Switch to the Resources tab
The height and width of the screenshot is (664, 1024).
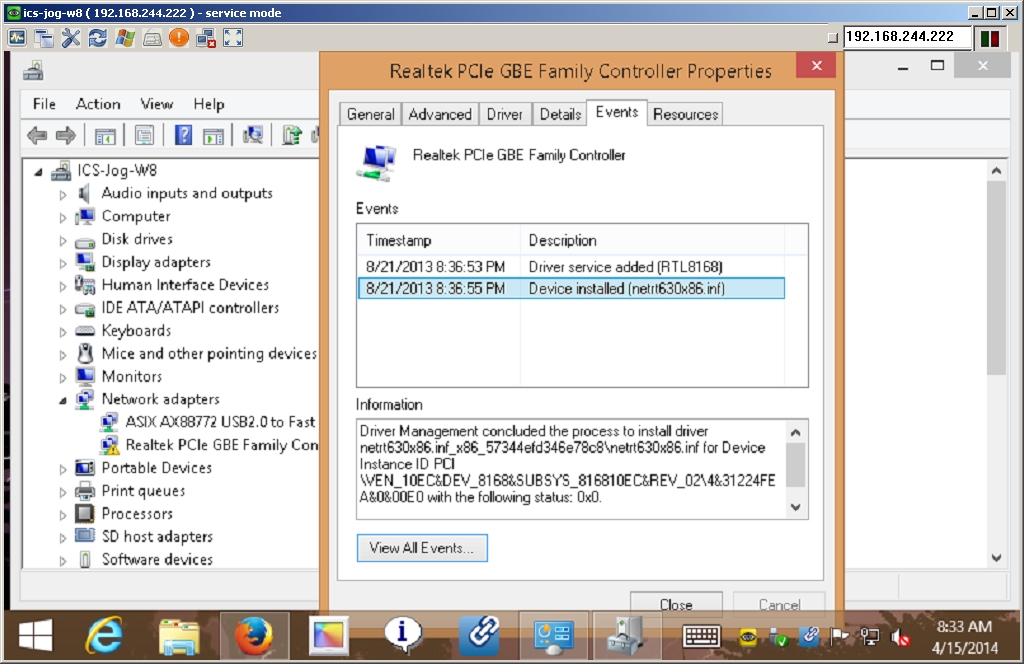[x=686, y=114]
